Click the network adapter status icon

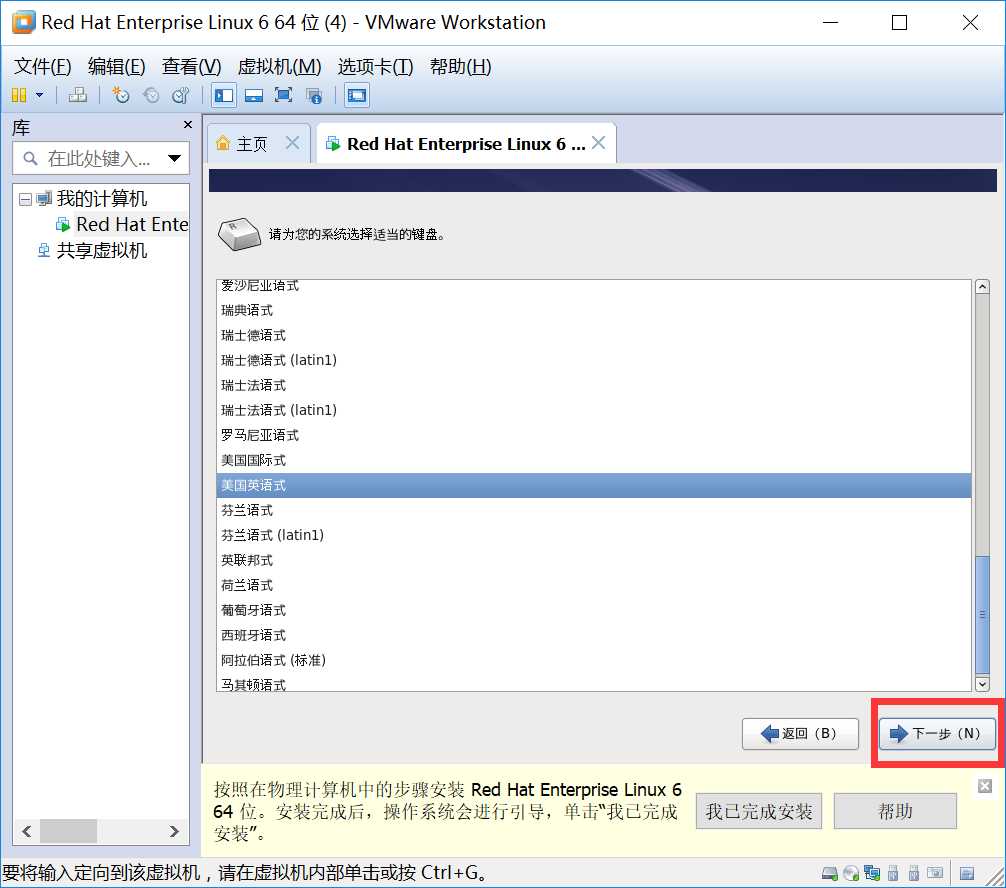(872, 873)
